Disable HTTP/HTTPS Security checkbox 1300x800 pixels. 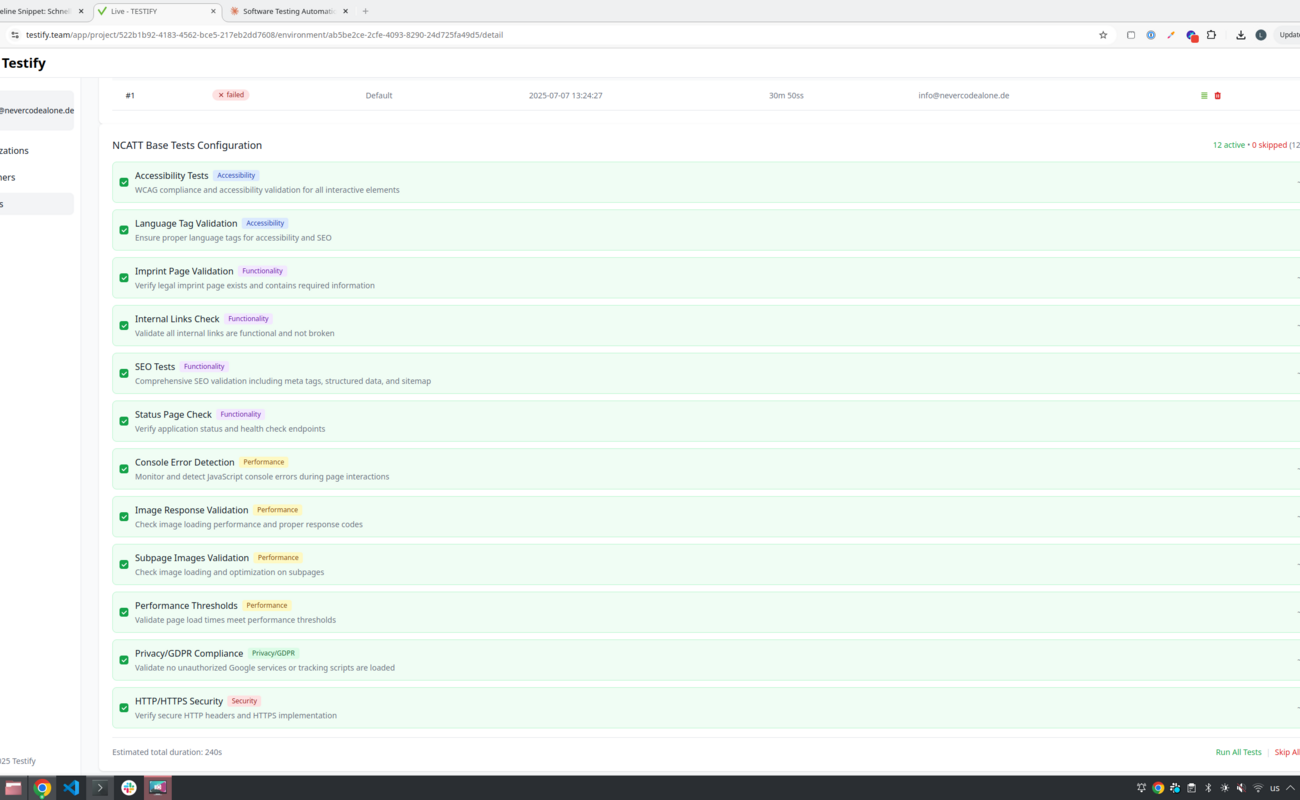click(x=124, y=708)
